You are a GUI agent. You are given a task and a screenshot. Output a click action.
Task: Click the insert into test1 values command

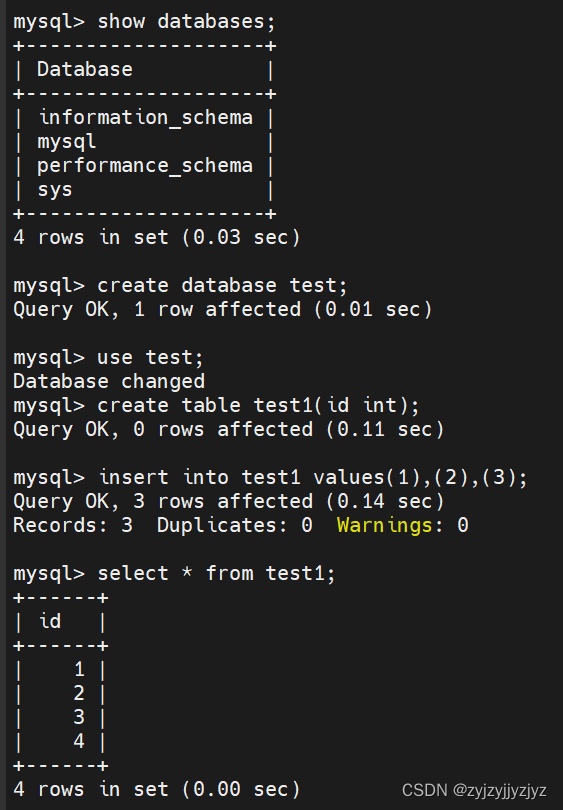(x=312, y=477)
